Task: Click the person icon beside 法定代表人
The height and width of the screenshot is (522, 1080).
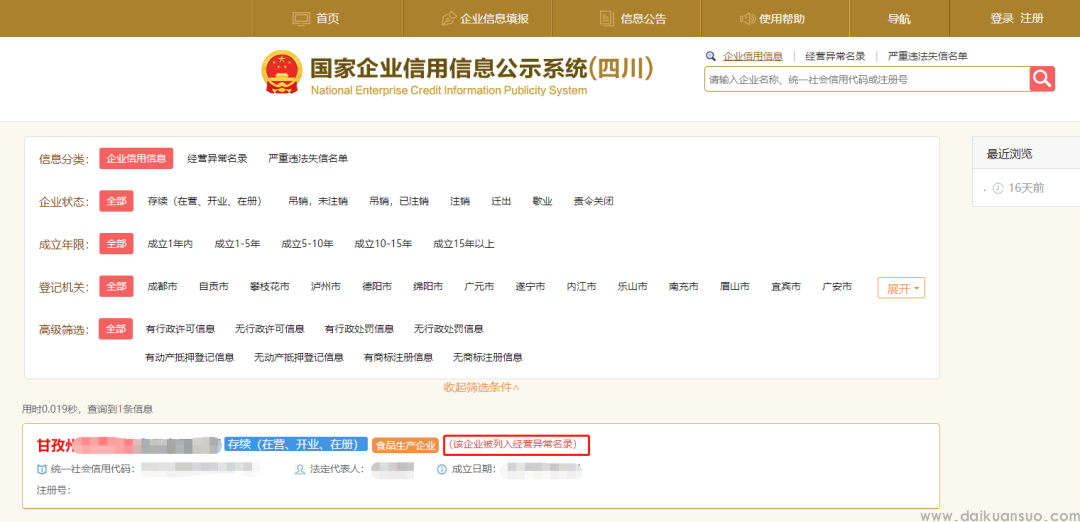Action: pos(300,470)
